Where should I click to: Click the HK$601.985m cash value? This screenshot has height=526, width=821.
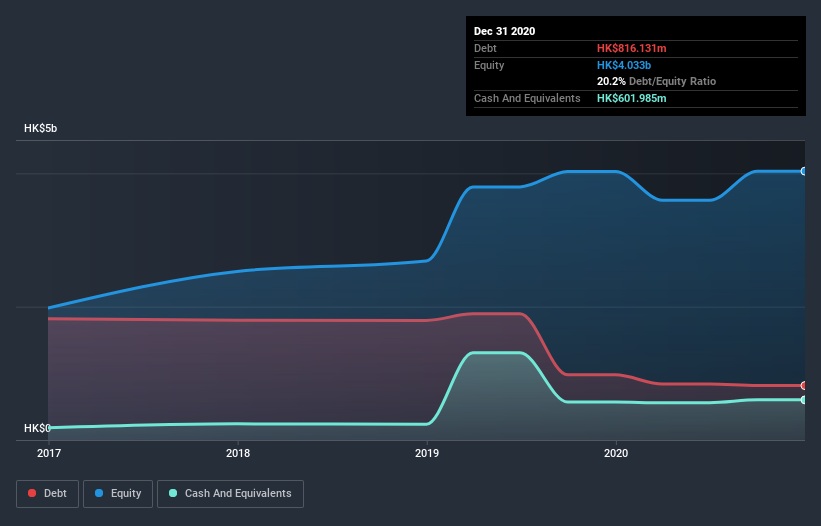point(631,98)
